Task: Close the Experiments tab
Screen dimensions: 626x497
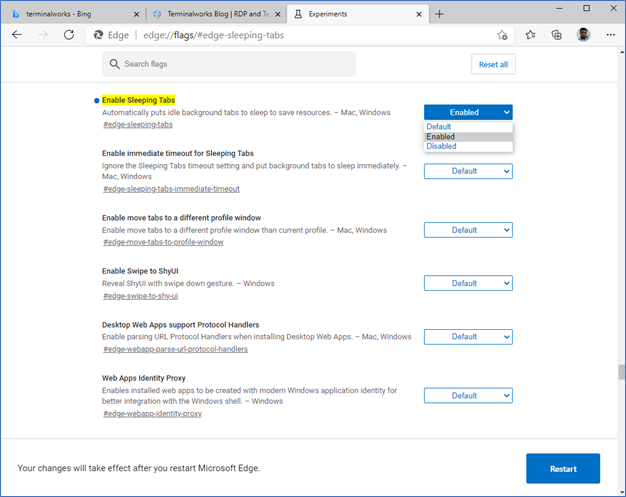Action: 419,14
